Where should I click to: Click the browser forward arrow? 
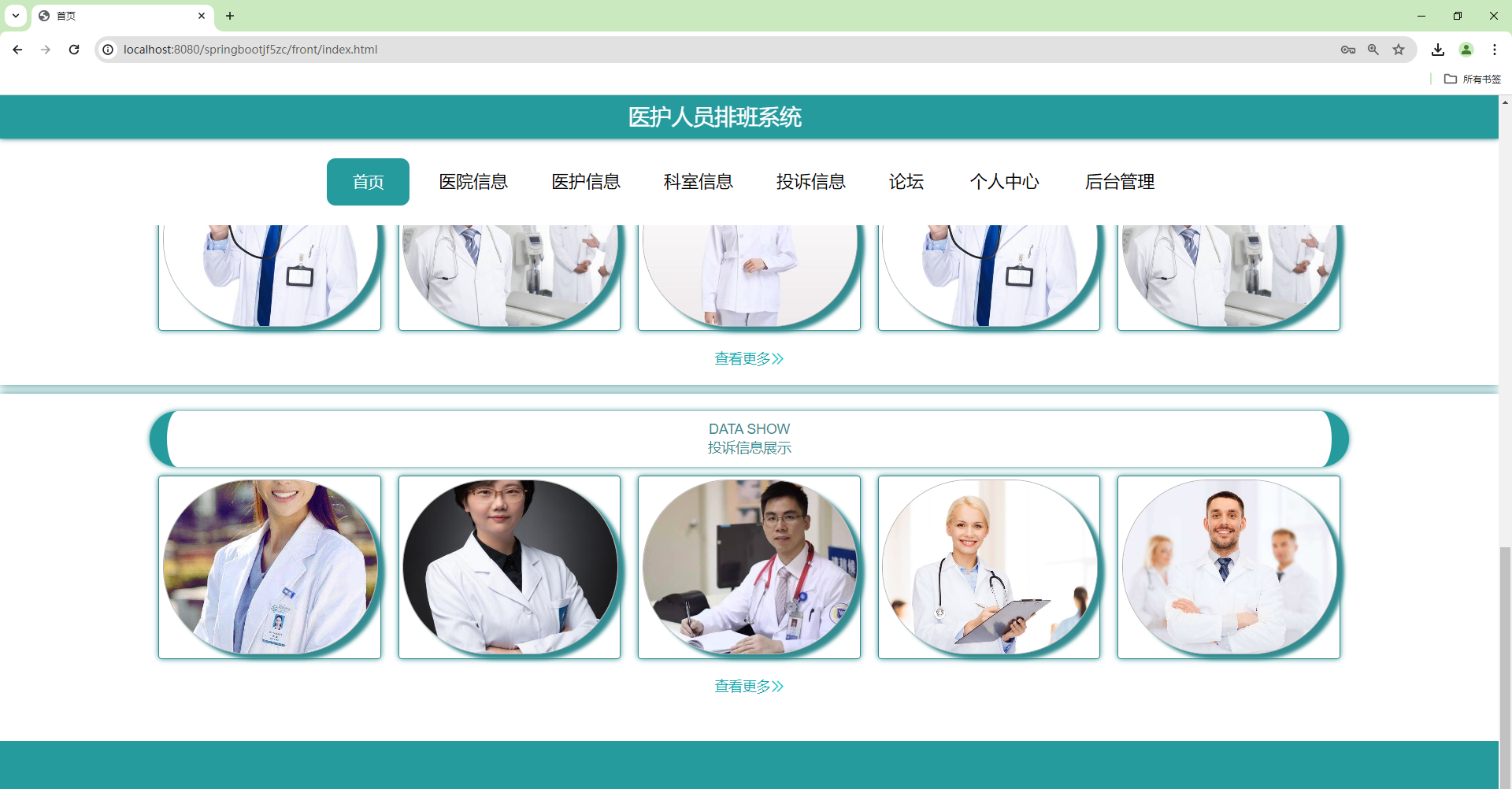click(46, 50)
